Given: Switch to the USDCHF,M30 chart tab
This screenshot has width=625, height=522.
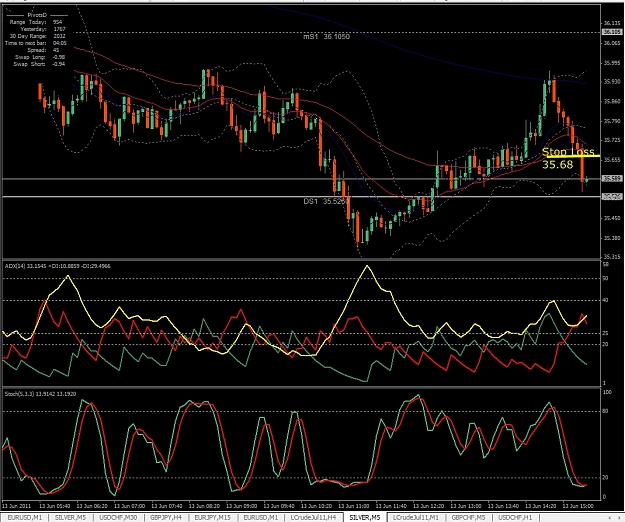Looking at the screenshot, I should click(118, 517).
